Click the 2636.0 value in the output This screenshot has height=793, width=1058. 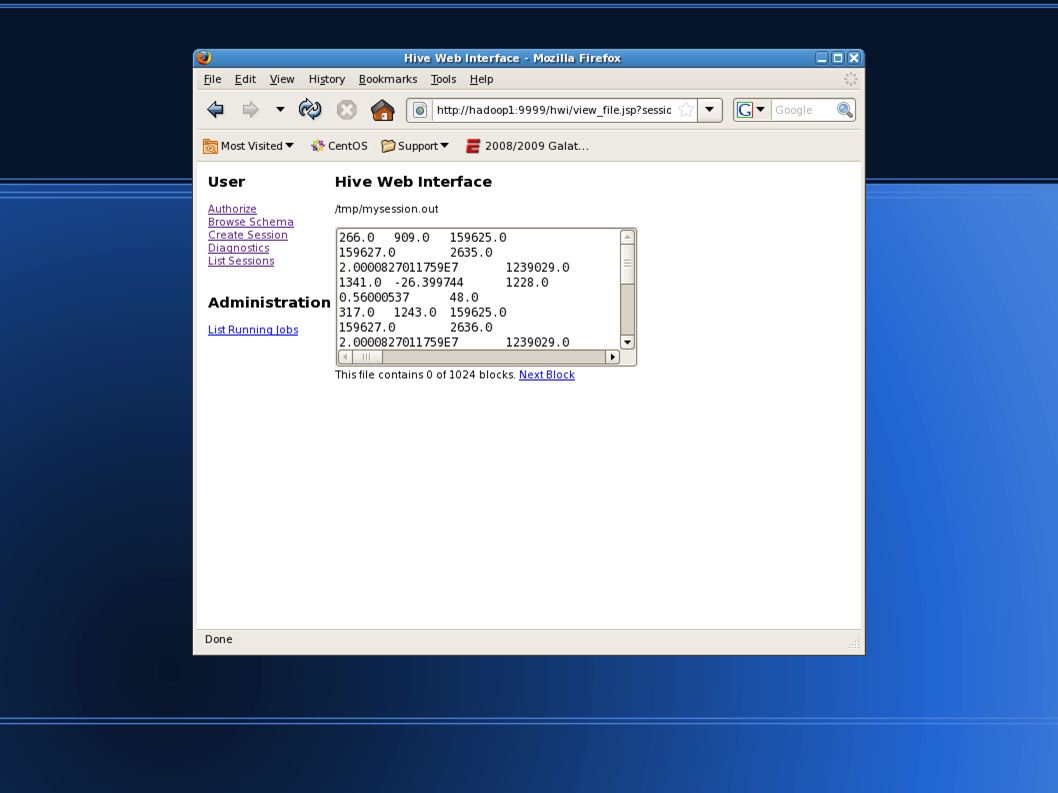[471, 327]
